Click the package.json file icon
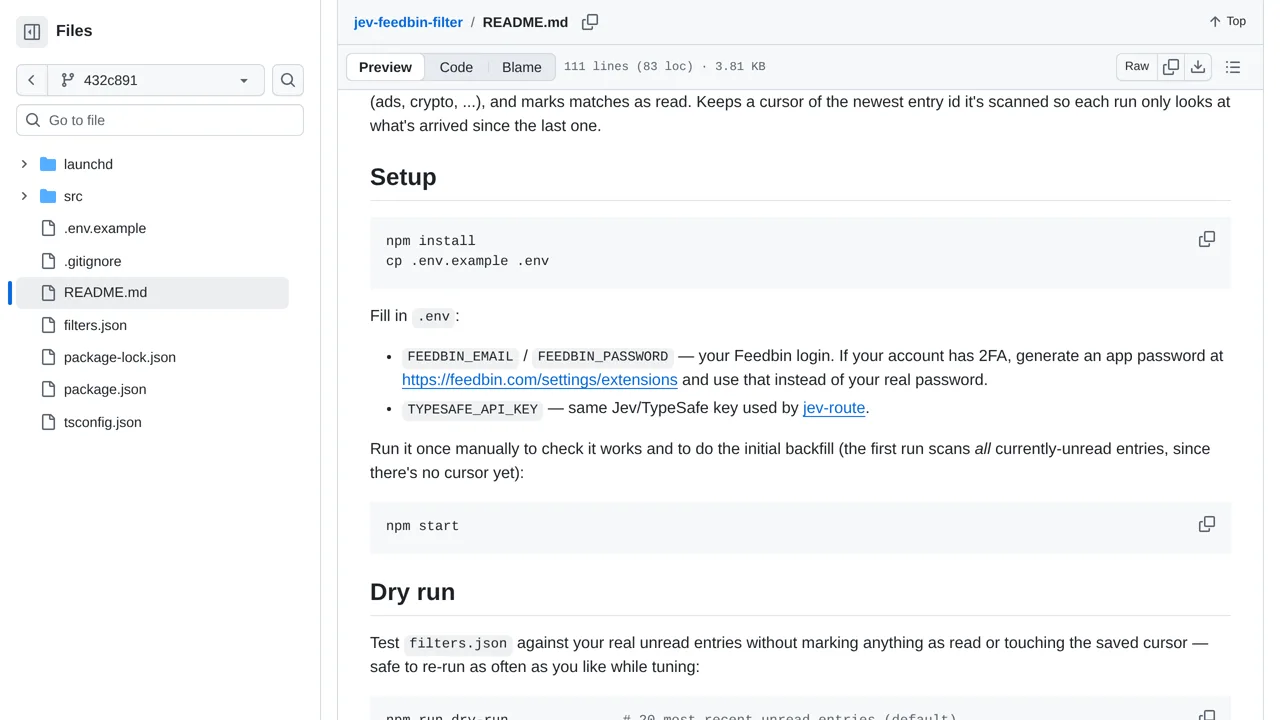The image size is (1280, 720). click(48, 389)
